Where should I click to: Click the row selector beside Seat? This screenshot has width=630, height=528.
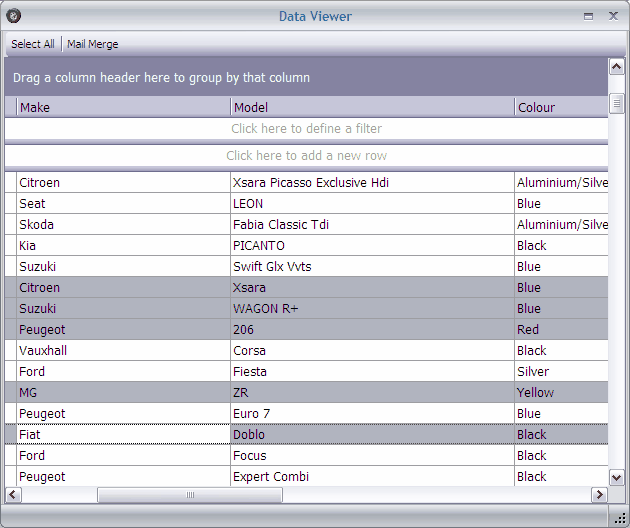pos(11,203)
